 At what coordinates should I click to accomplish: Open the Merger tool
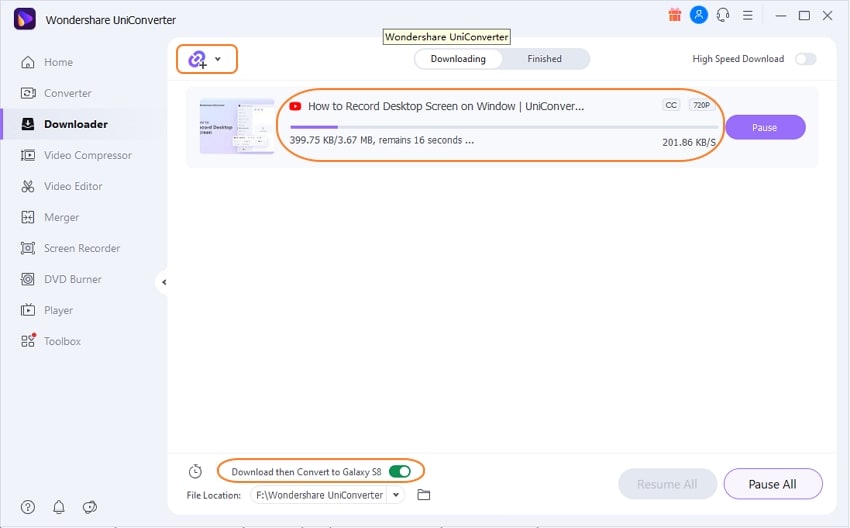coord(61,217)
